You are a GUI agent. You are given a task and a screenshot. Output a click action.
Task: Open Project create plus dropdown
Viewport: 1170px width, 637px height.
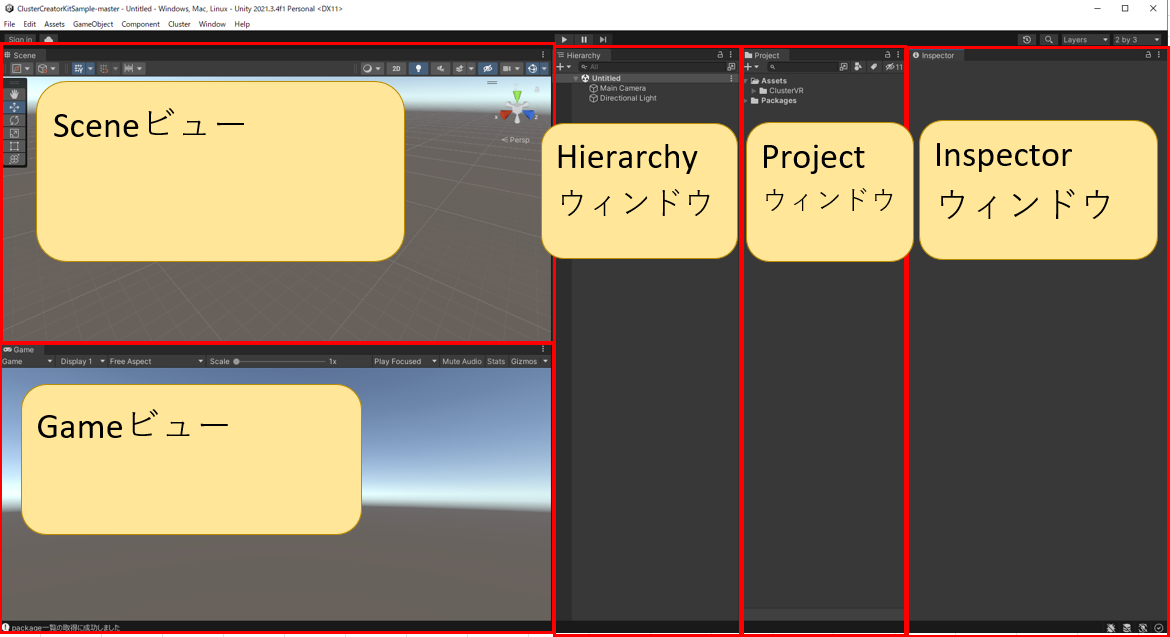[x=751, y=67]
